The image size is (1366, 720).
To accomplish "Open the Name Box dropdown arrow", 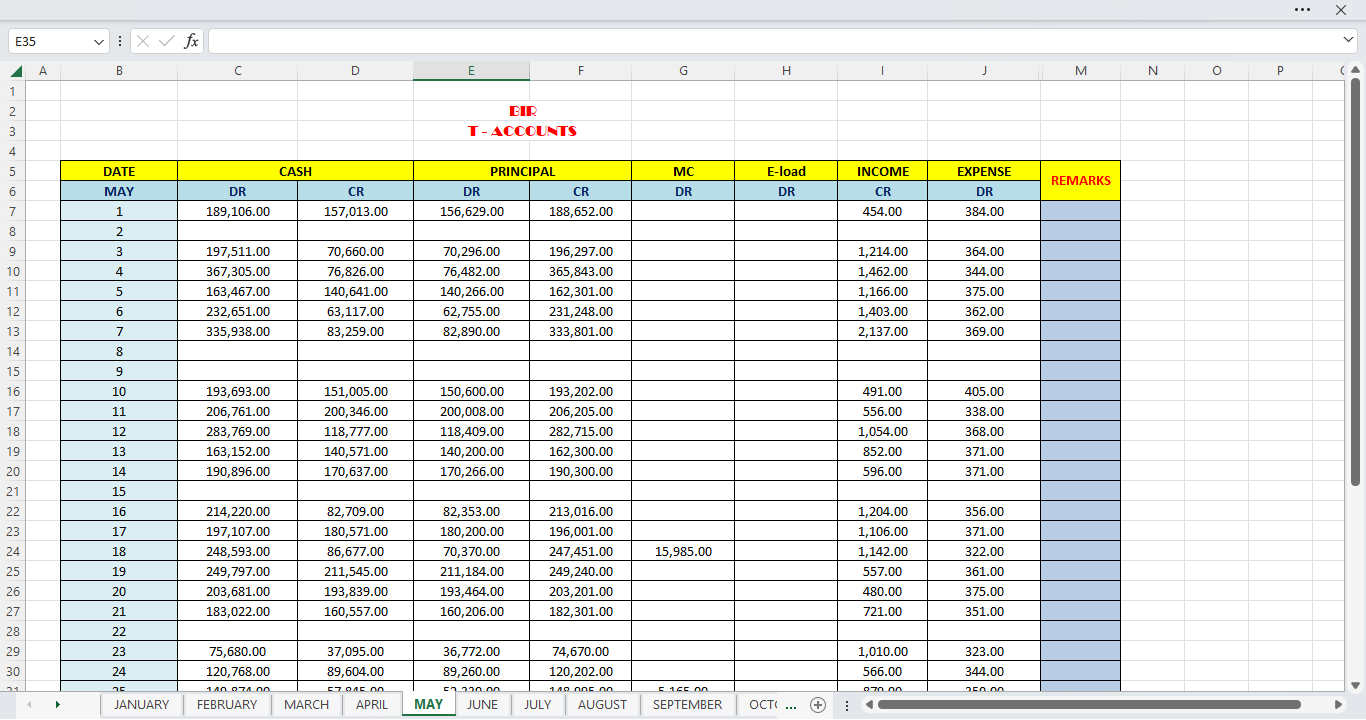I will (99, 41).
